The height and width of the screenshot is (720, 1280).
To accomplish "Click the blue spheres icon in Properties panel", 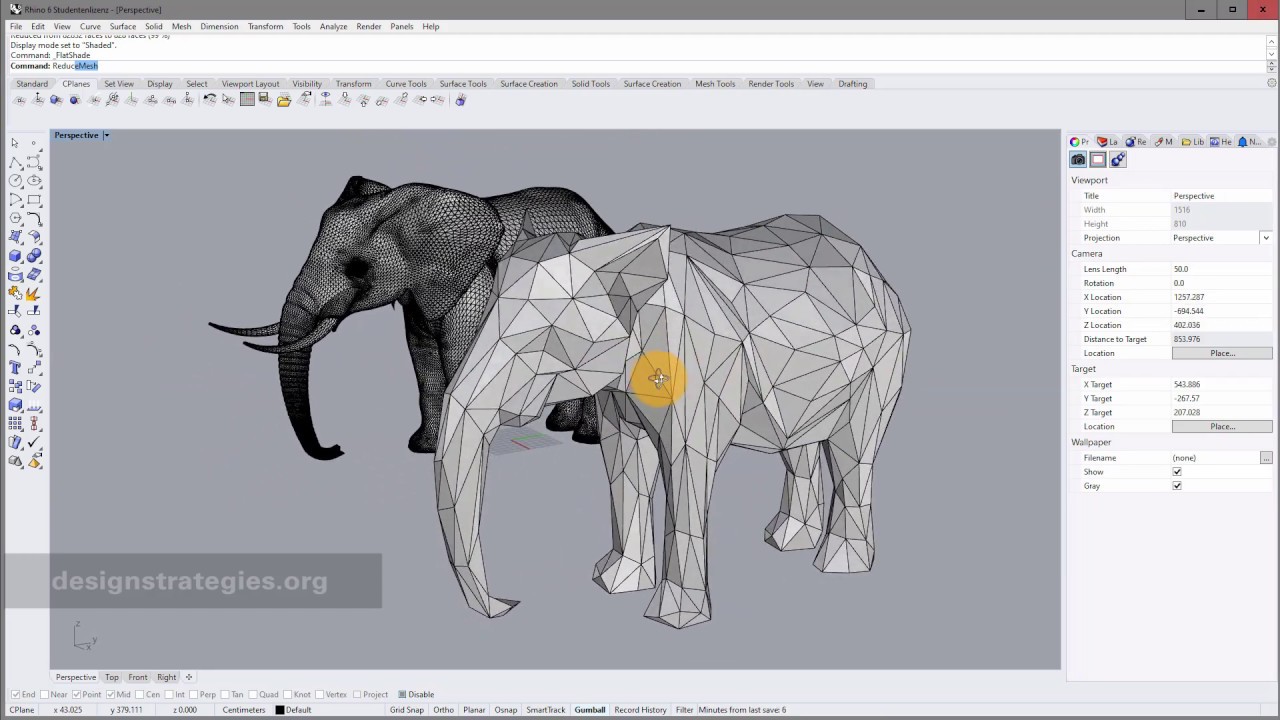I will click(x=1118, y=160).
